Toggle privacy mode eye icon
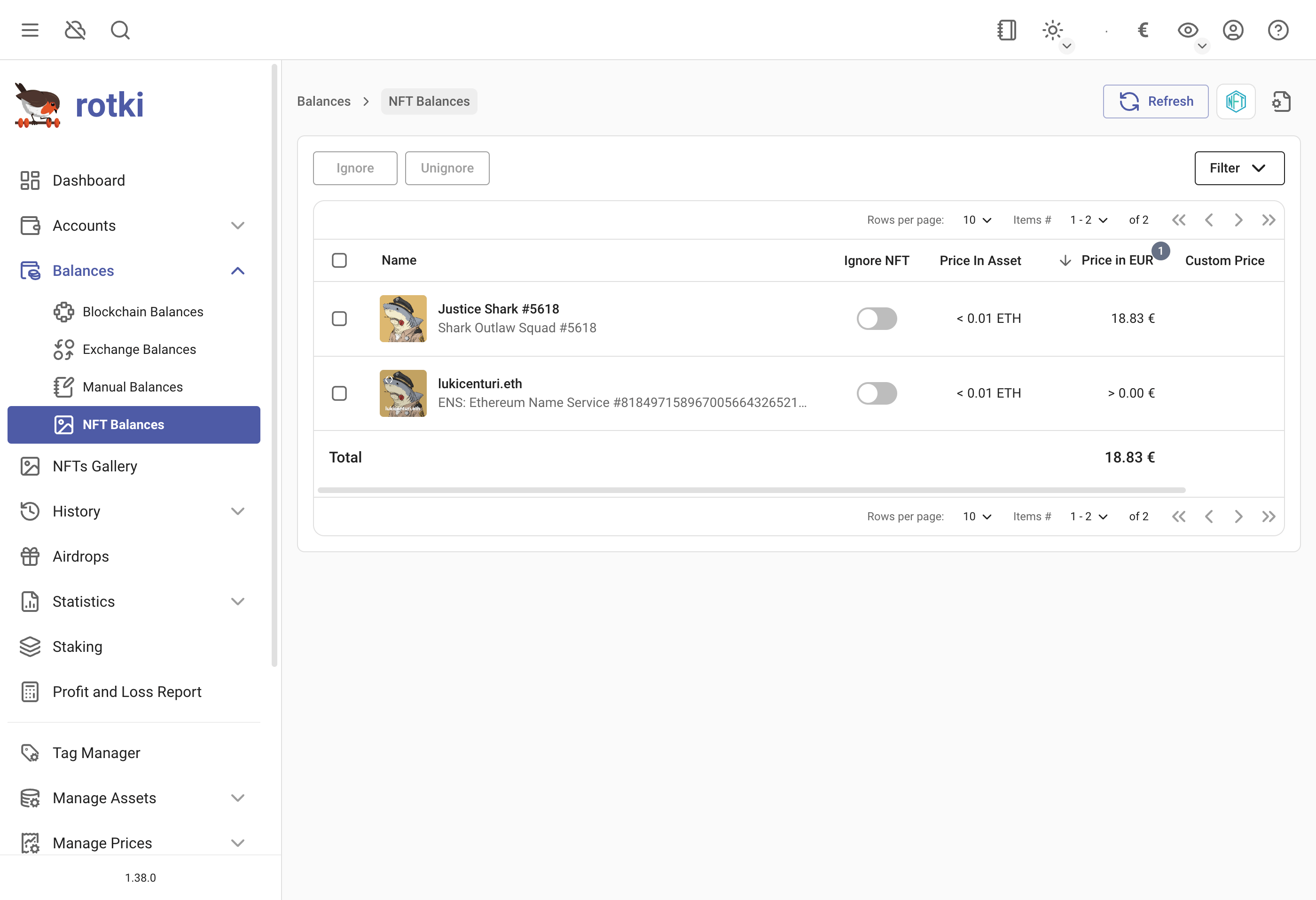 1188,30
